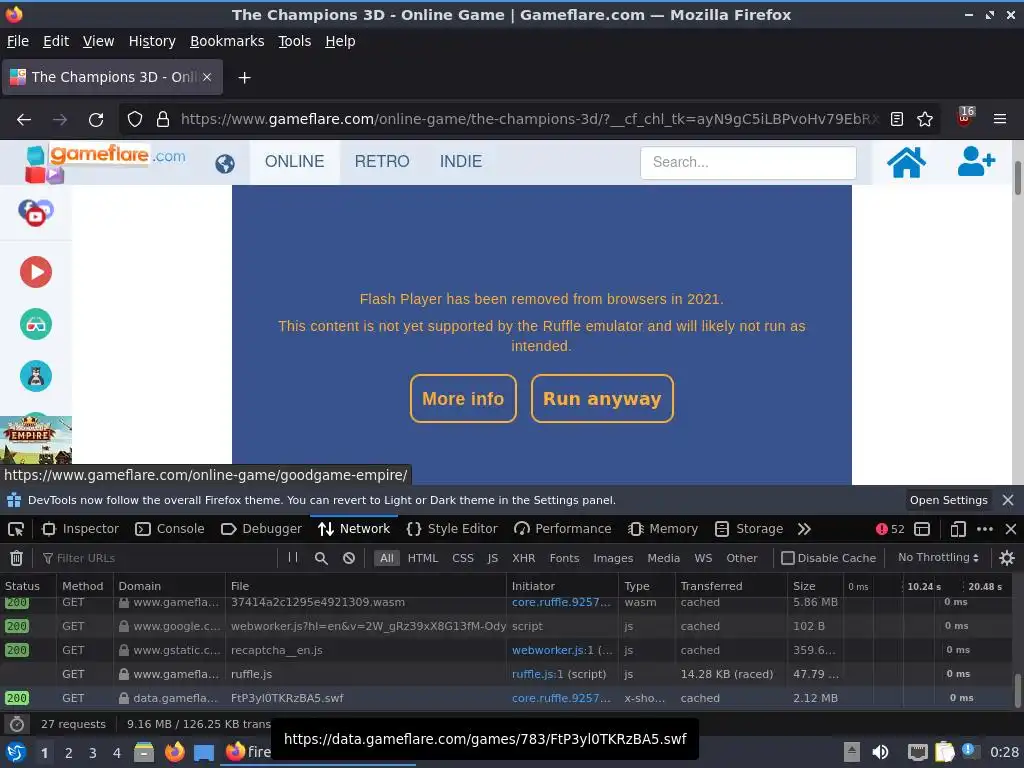This screenshot has width=1024, height=768.
Task: Clear network requests with trash icon
Action: pyautogui.click(x=16, y=558)
